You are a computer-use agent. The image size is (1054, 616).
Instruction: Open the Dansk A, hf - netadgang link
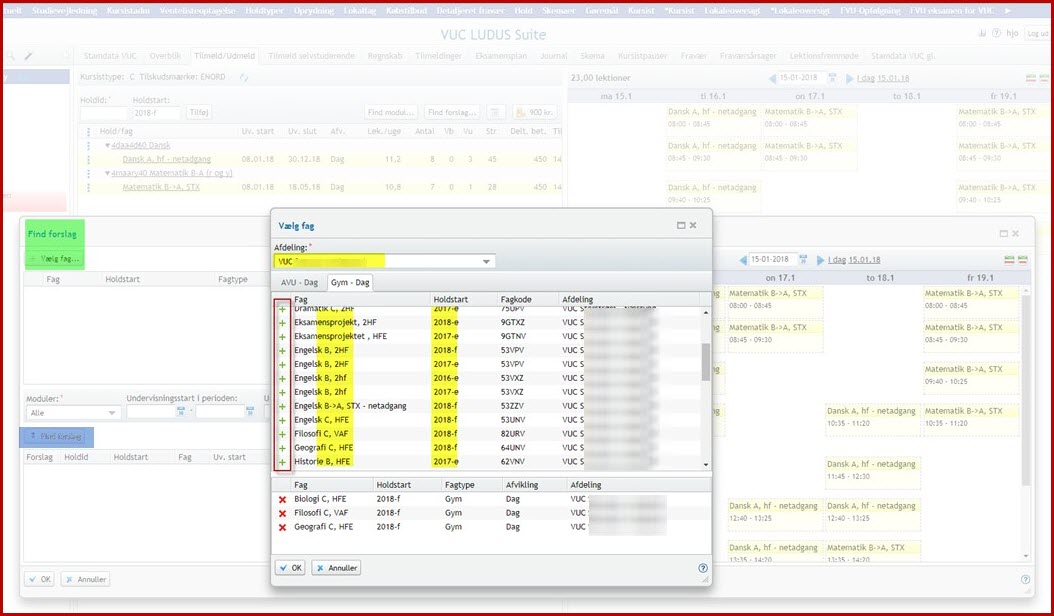167,159
